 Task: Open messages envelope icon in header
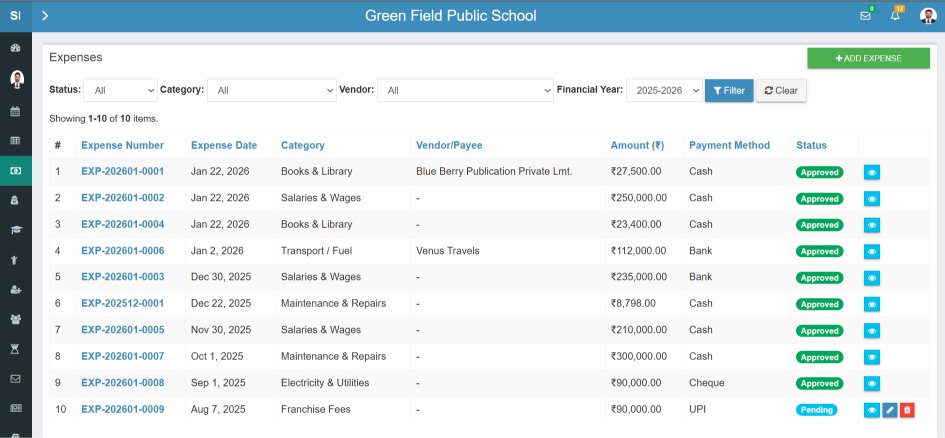(865, 16)
